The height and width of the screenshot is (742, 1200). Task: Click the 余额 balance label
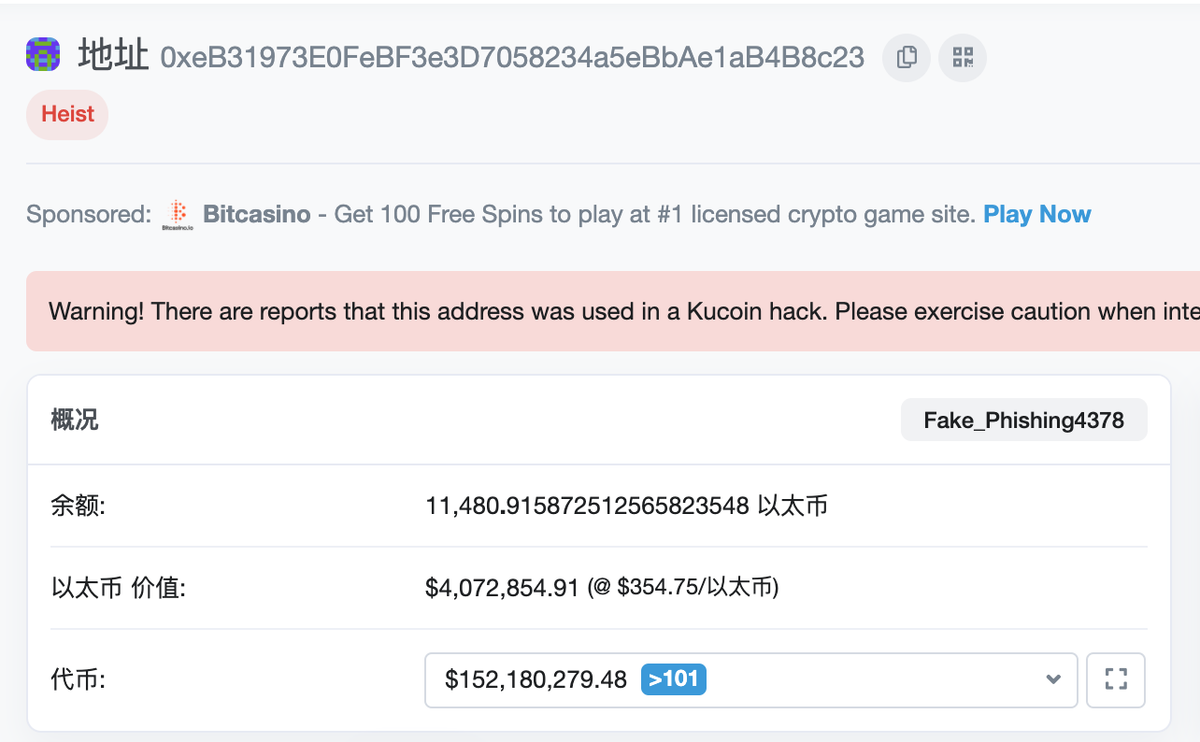tap(72, 506)
